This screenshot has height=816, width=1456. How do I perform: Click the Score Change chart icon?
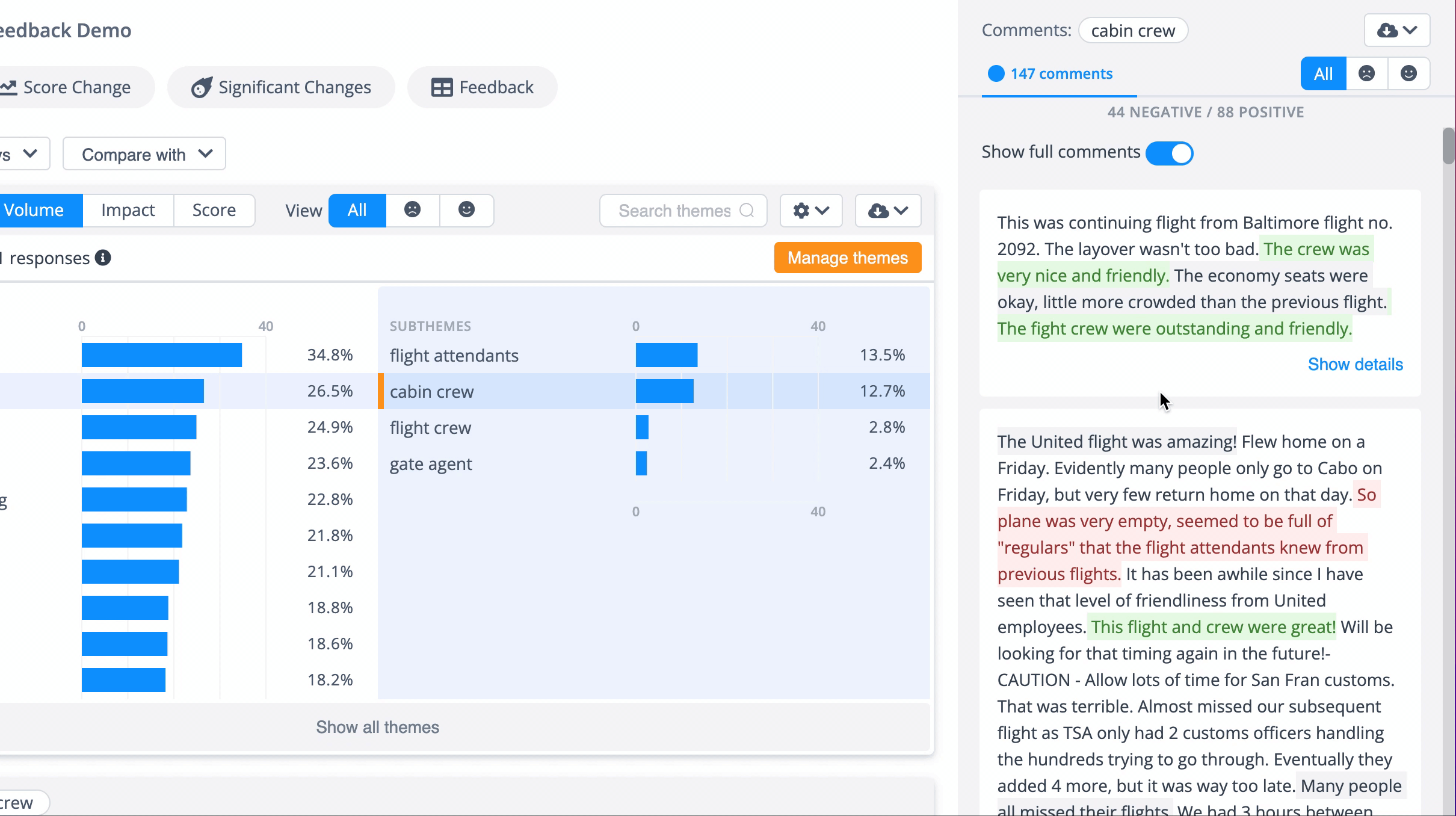(8, 88)
